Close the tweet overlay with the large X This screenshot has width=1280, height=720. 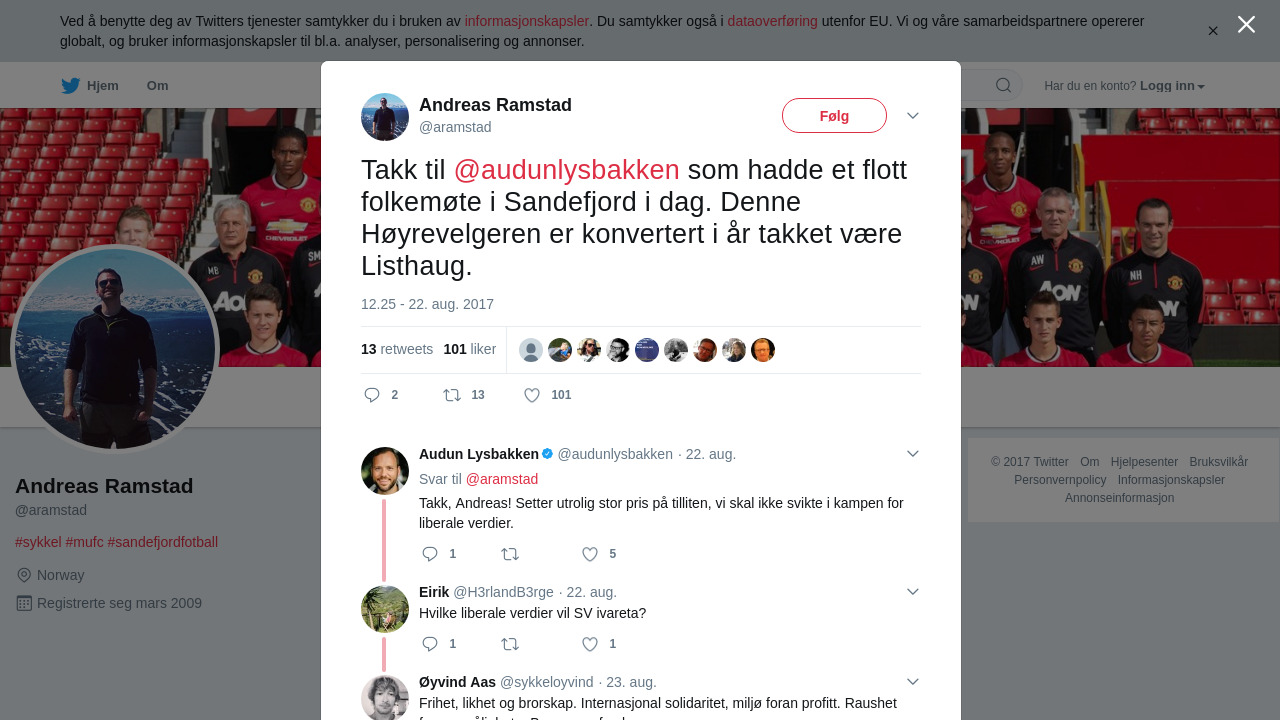[1246, 24]
